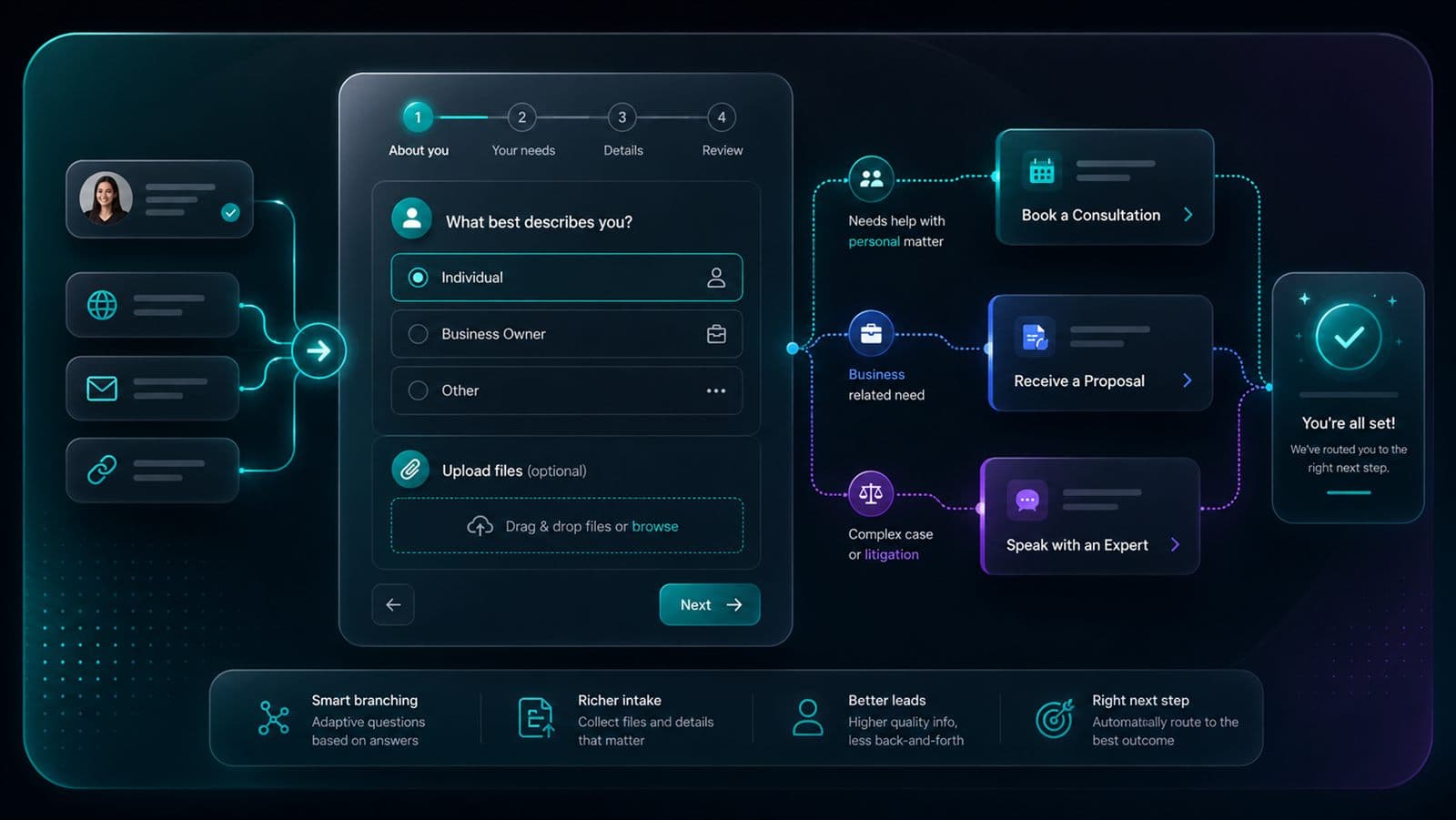The width and height of the screenshot is (1456, 820).
Task: Click the briefcase business need icon
Action: click(871, 333)
